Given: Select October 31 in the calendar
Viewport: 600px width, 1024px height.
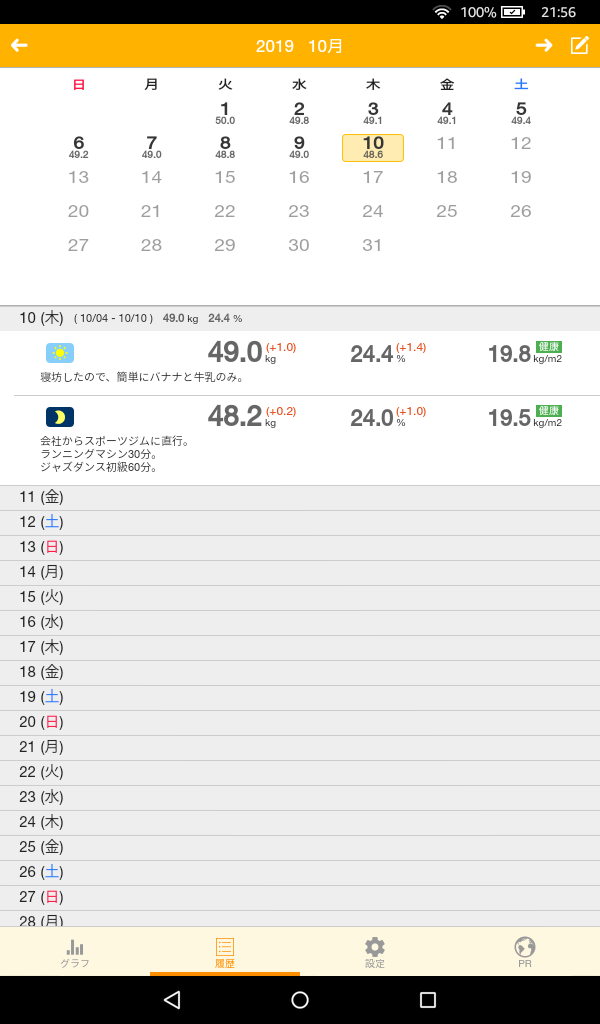Looking at the screenshot, I should tap(373, 245).
